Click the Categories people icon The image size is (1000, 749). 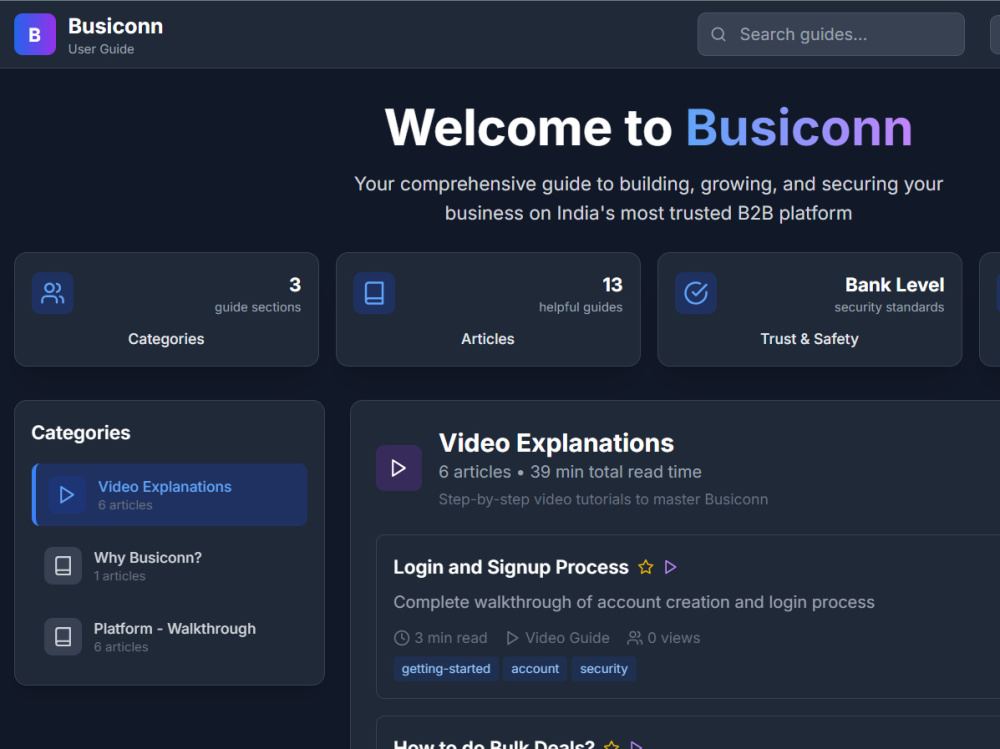(52, 293)
